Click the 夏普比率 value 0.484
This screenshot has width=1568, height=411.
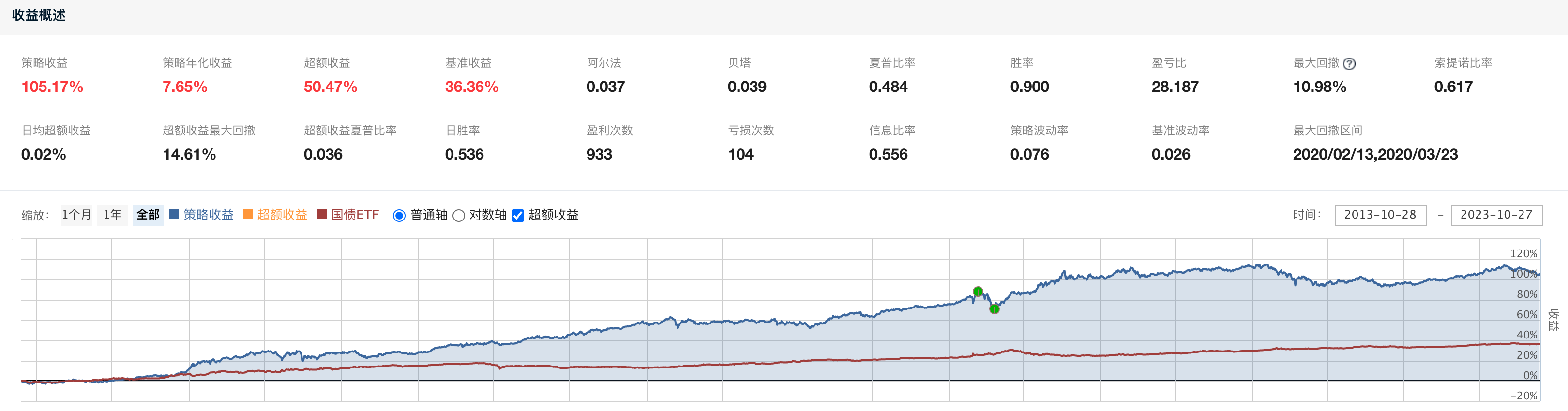click(x=888, y=87)
